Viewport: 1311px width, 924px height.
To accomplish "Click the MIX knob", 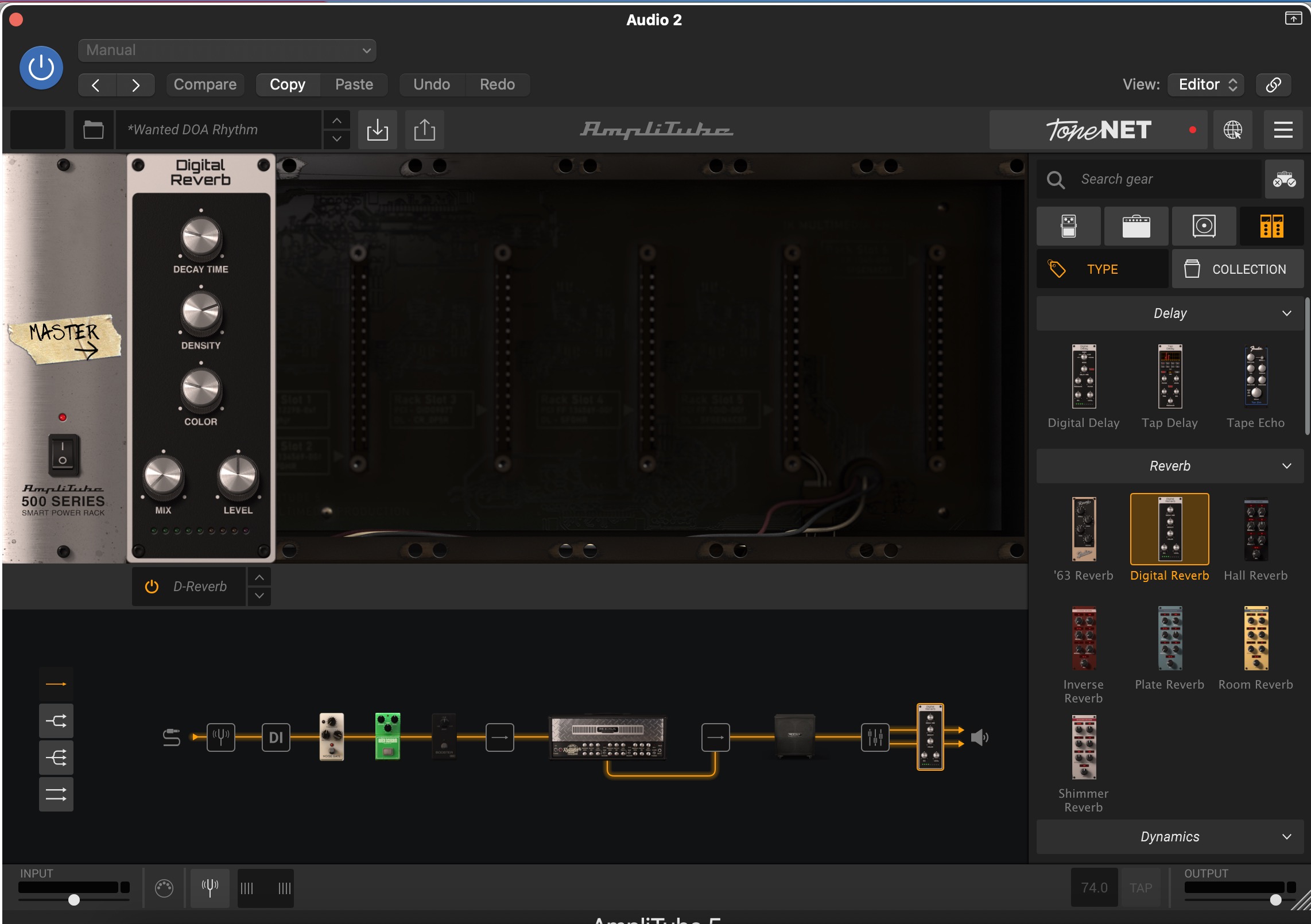I will (164, 477).
